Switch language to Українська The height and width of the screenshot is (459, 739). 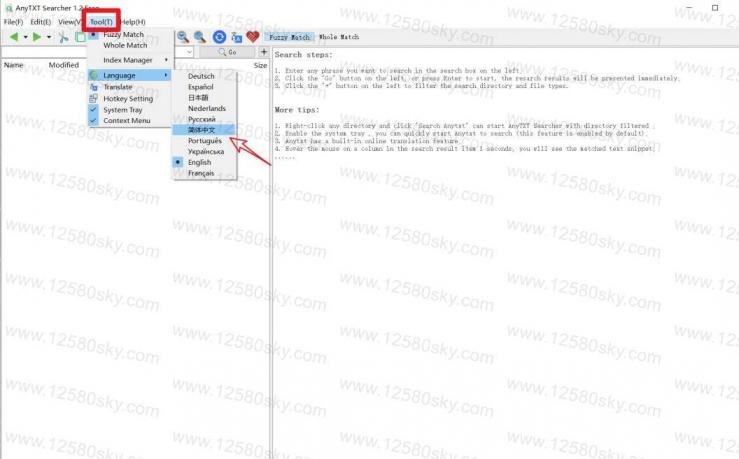tap(204, 151)
